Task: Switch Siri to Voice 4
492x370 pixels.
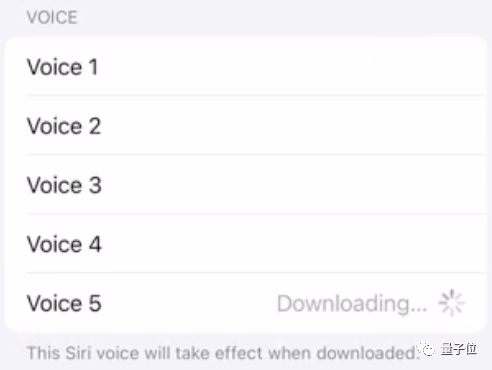Action: 246,243
